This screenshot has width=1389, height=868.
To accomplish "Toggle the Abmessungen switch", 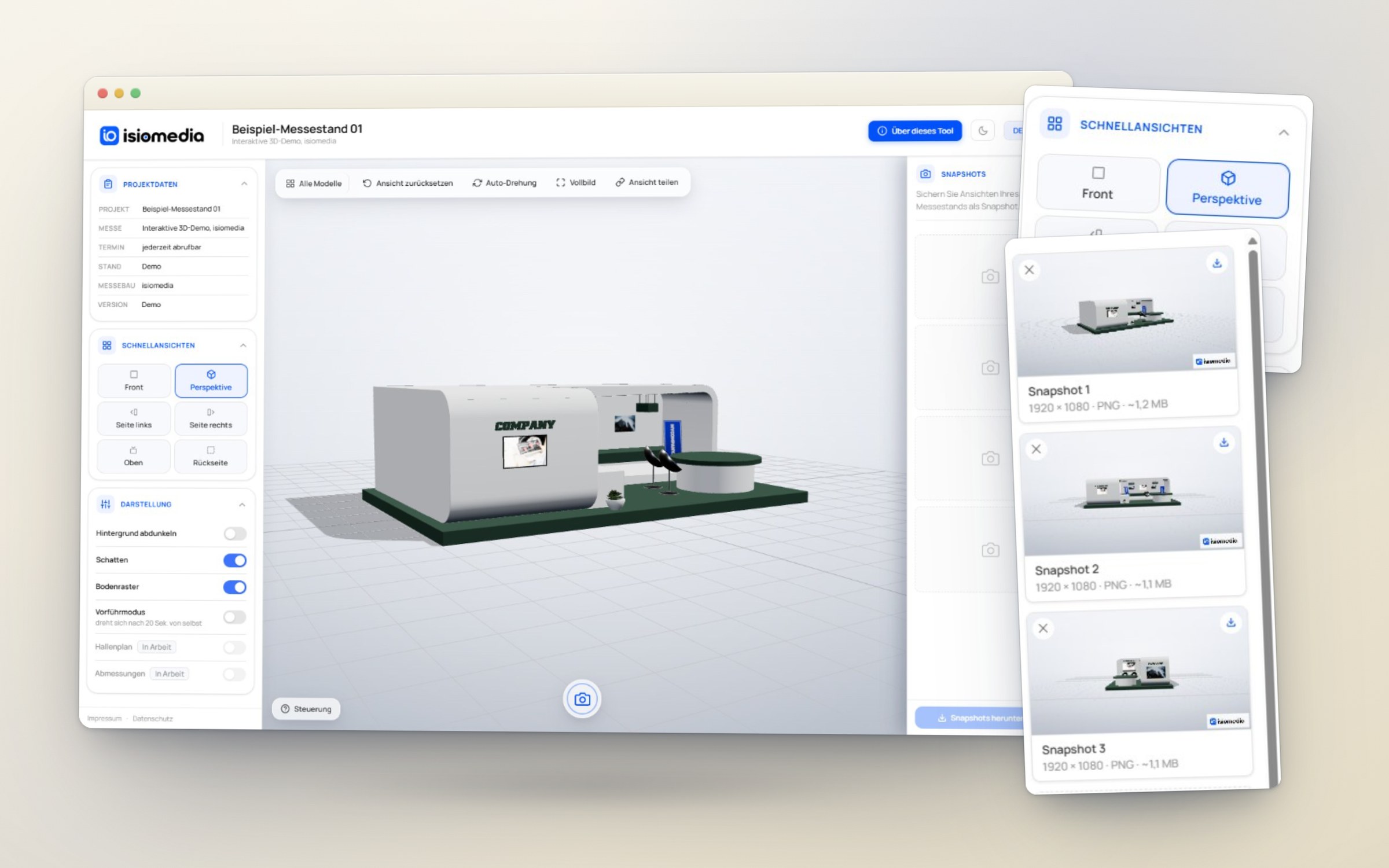I will click(x=234, y=674).
